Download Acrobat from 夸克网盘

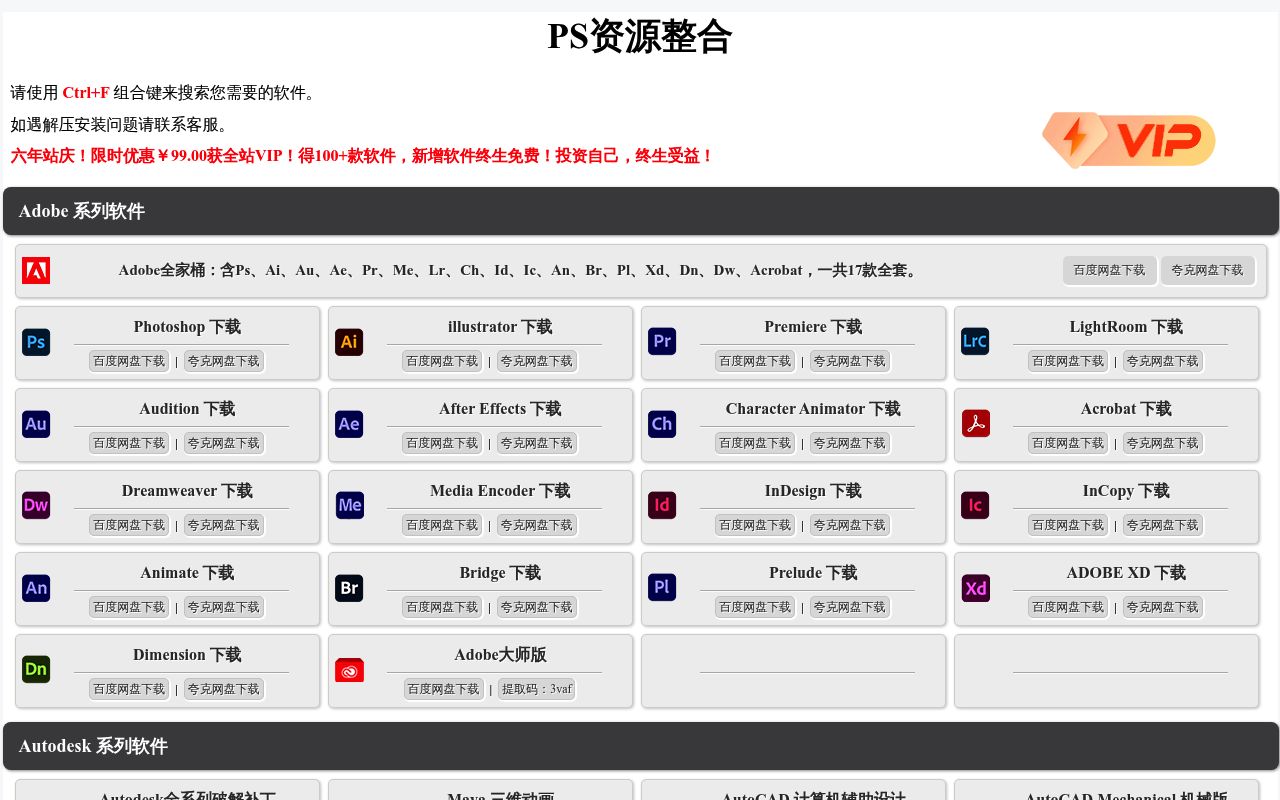click(x=1163, y=443)
